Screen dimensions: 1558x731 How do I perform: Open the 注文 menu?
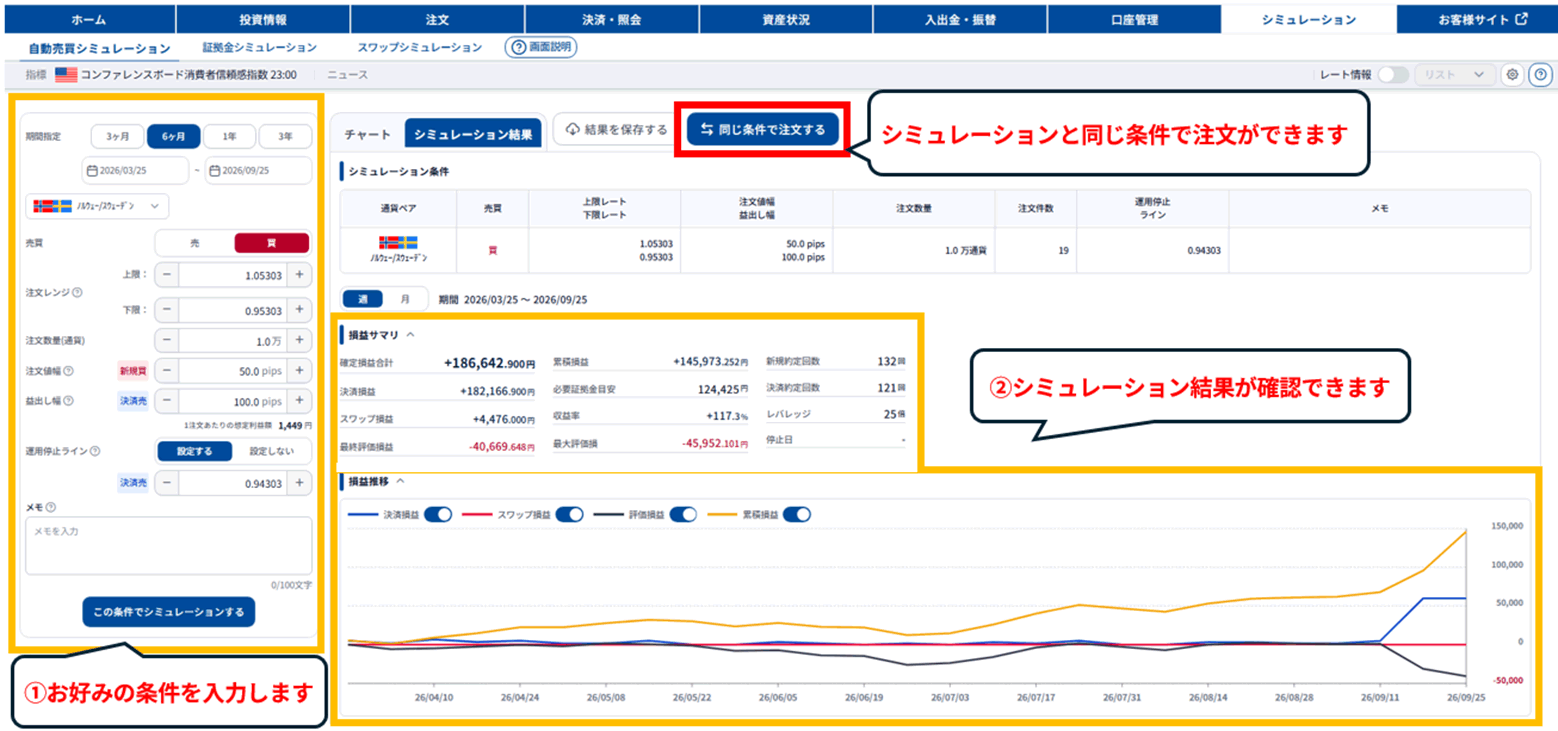tap(437, 19)
